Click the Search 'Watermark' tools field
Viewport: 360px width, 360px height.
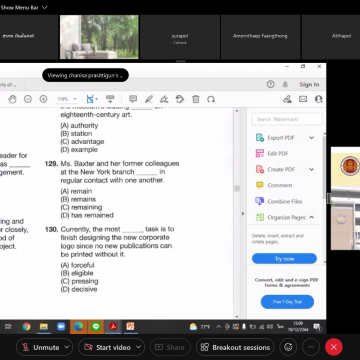[x=287, y=119]
